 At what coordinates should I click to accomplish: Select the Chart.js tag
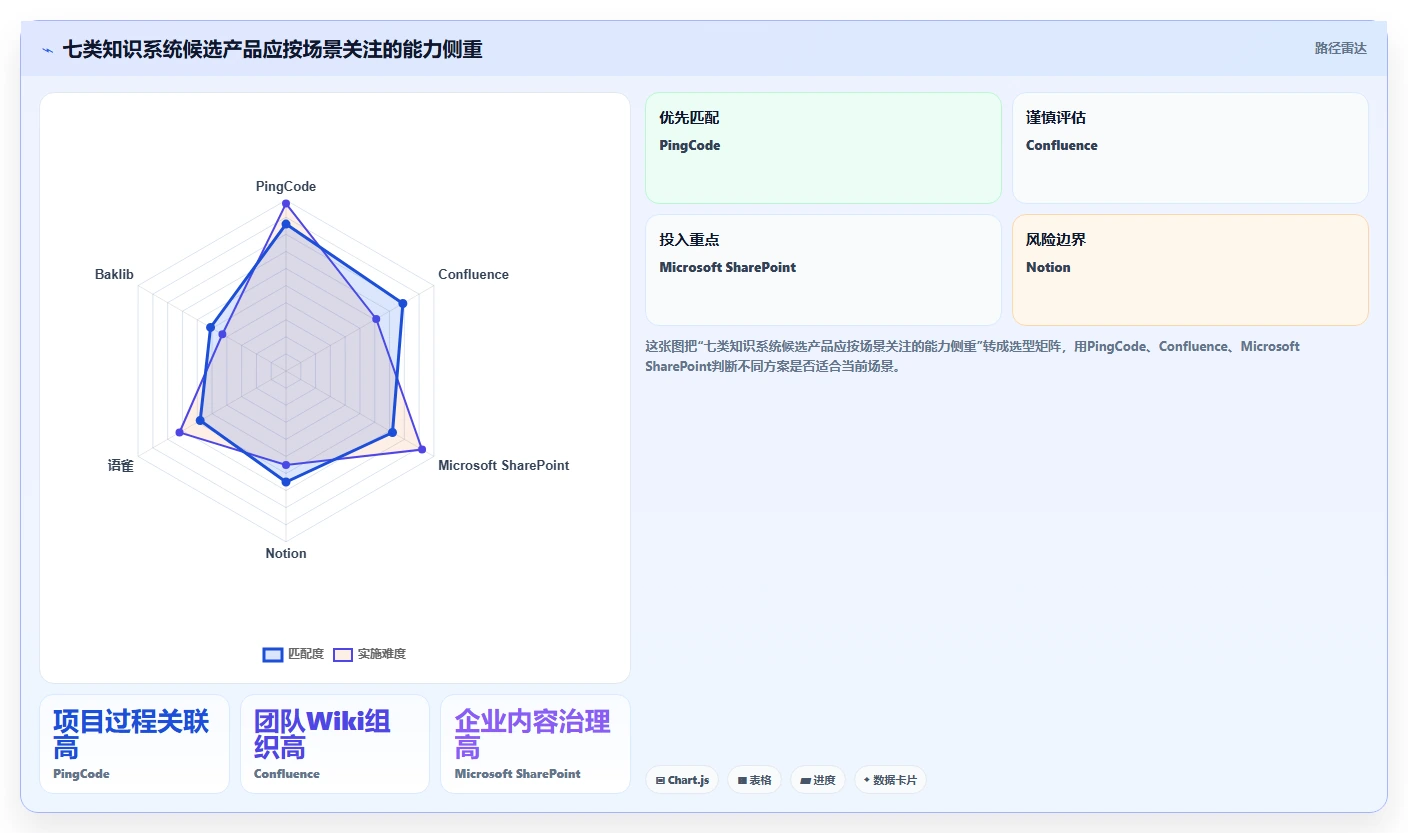682,780
